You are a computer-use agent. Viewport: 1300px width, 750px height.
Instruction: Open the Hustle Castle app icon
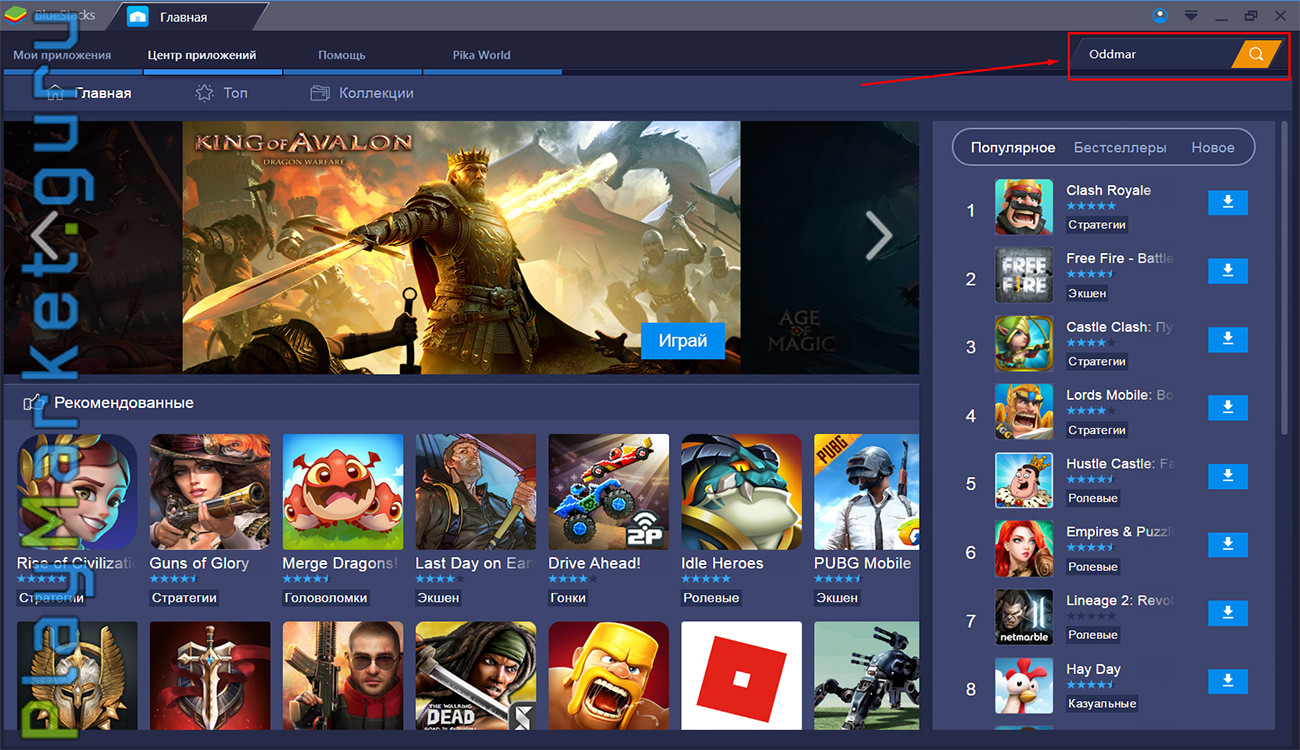1024,480
